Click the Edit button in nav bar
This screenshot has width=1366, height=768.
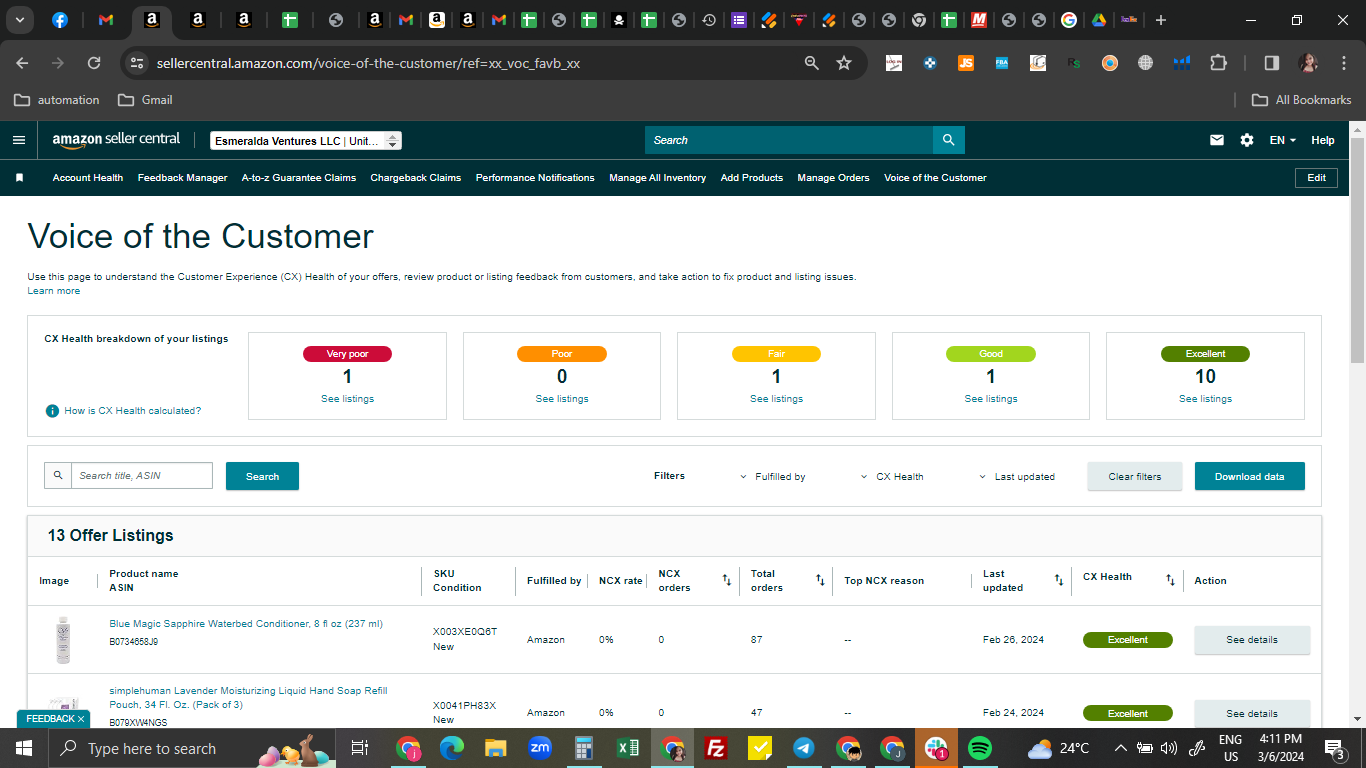1317,178
